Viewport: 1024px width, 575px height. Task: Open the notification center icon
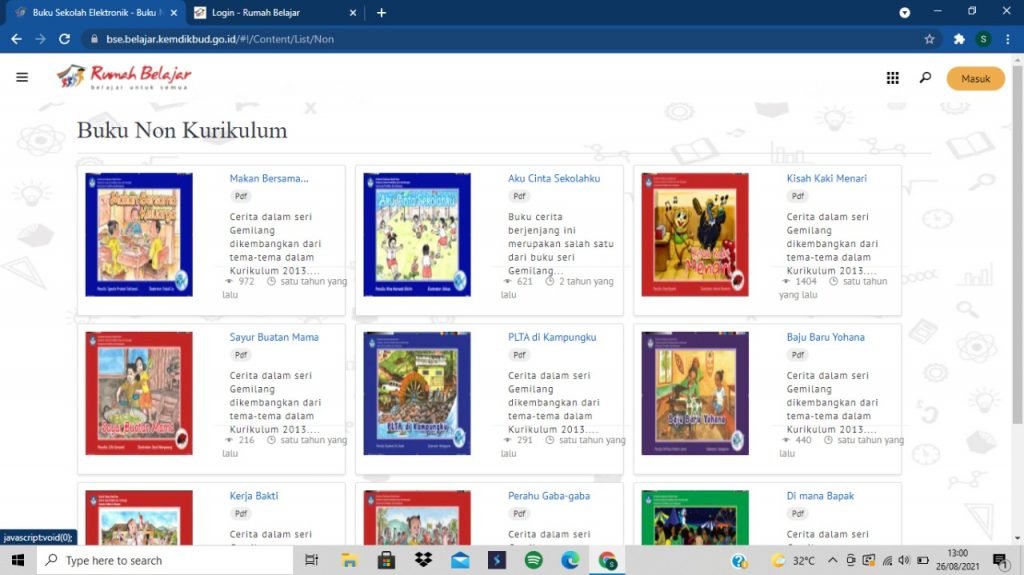[1000, 561]
